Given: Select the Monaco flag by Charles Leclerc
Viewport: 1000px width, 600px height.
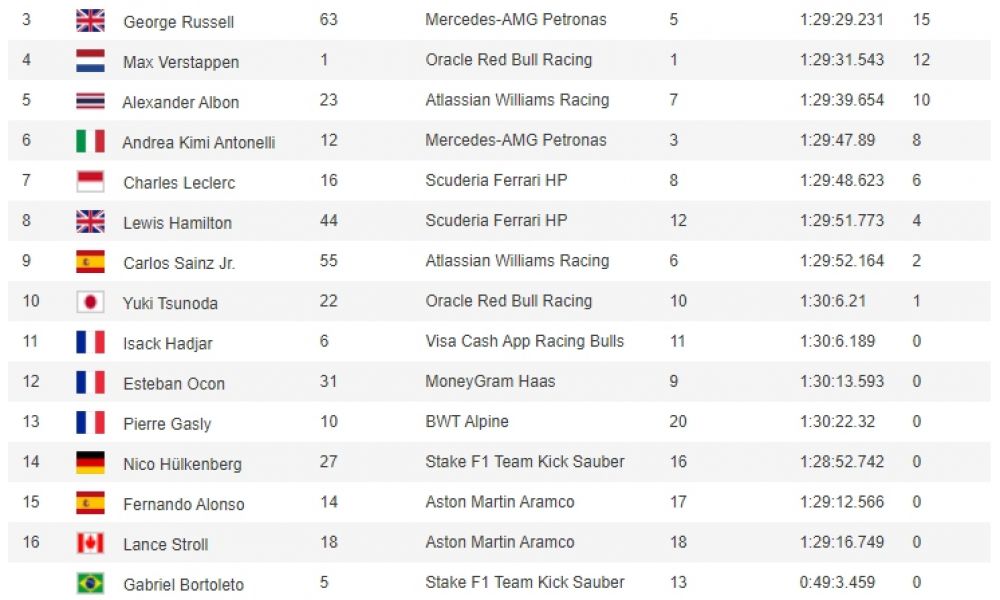Looking at the screenshot, I should tap(90, 181).
